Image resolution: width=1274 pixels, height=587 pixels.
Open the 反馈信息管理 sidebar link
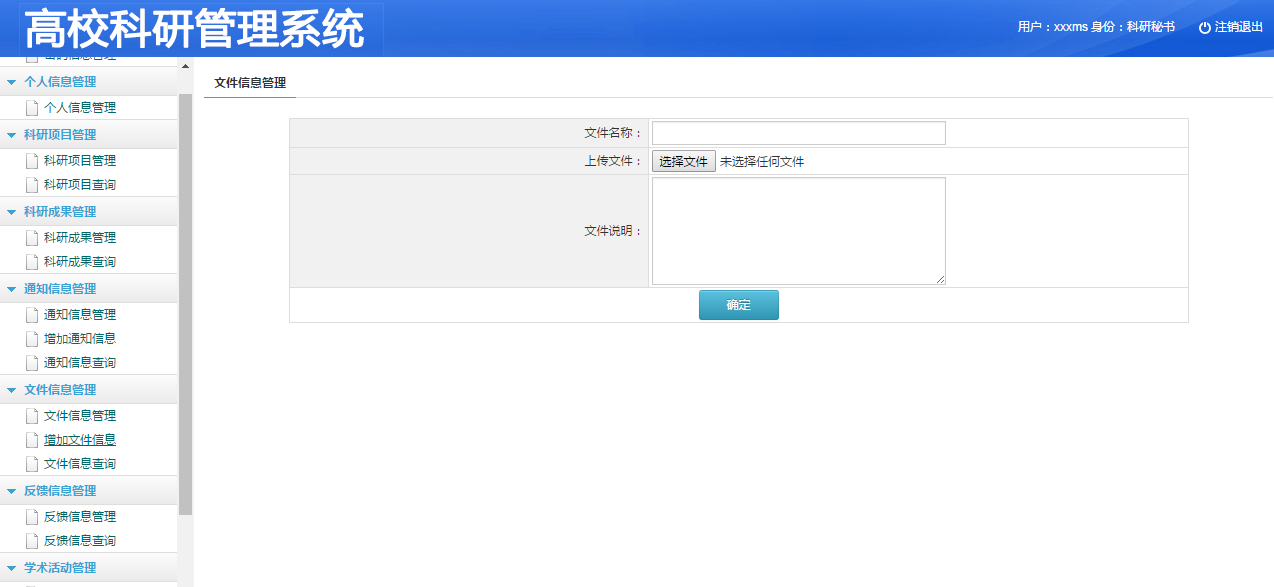click(x=80, y=517)
